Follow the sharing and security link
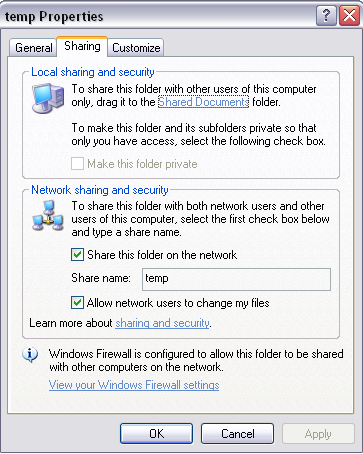Screen dimensions: 363x454 [x=163, y=323]
